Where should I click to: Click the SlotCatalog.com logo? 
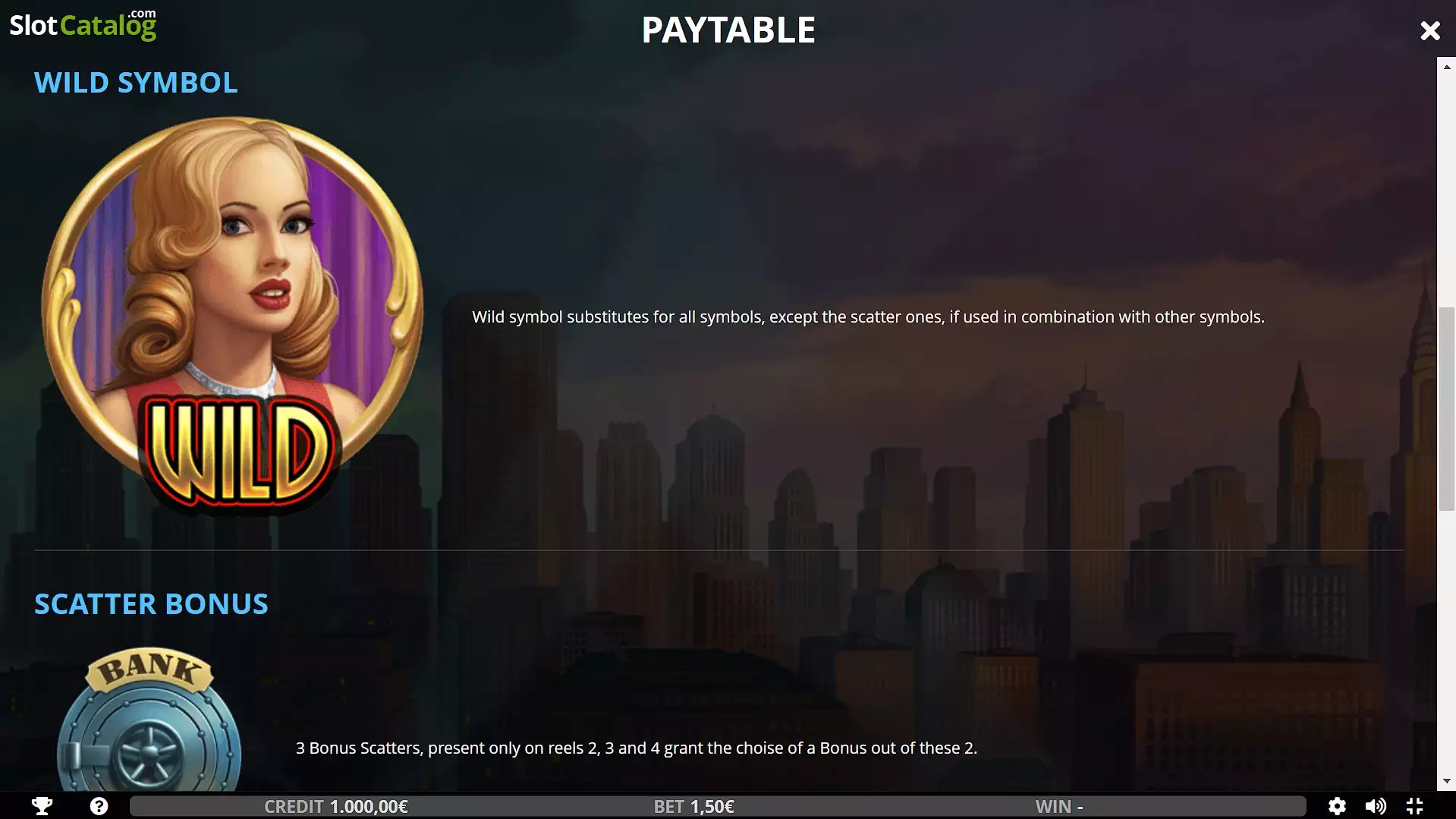[x=83, y=24]
